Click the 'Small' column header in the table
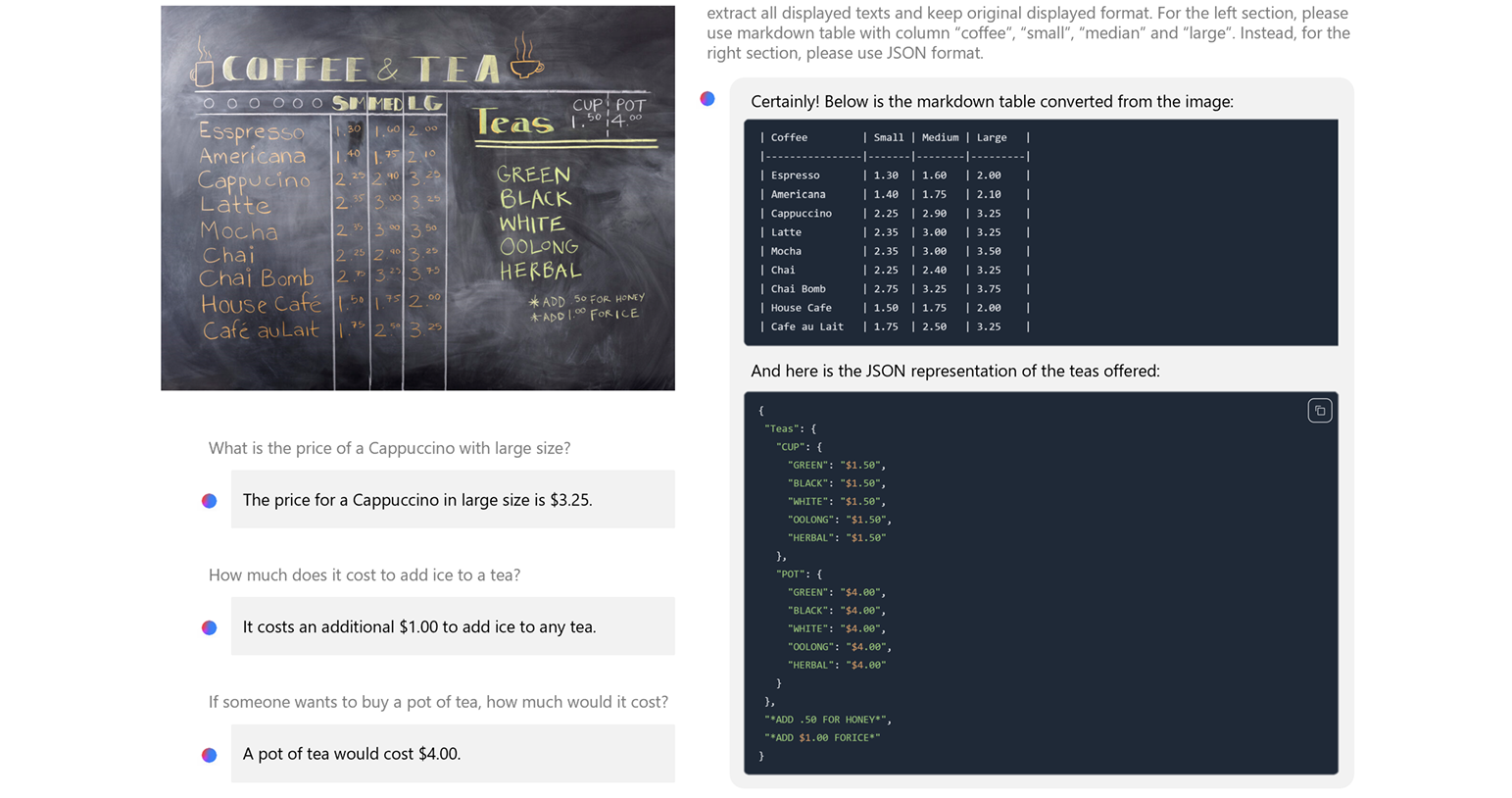The width and height of the screenshot is (1512, 798). tap(889, 137)
